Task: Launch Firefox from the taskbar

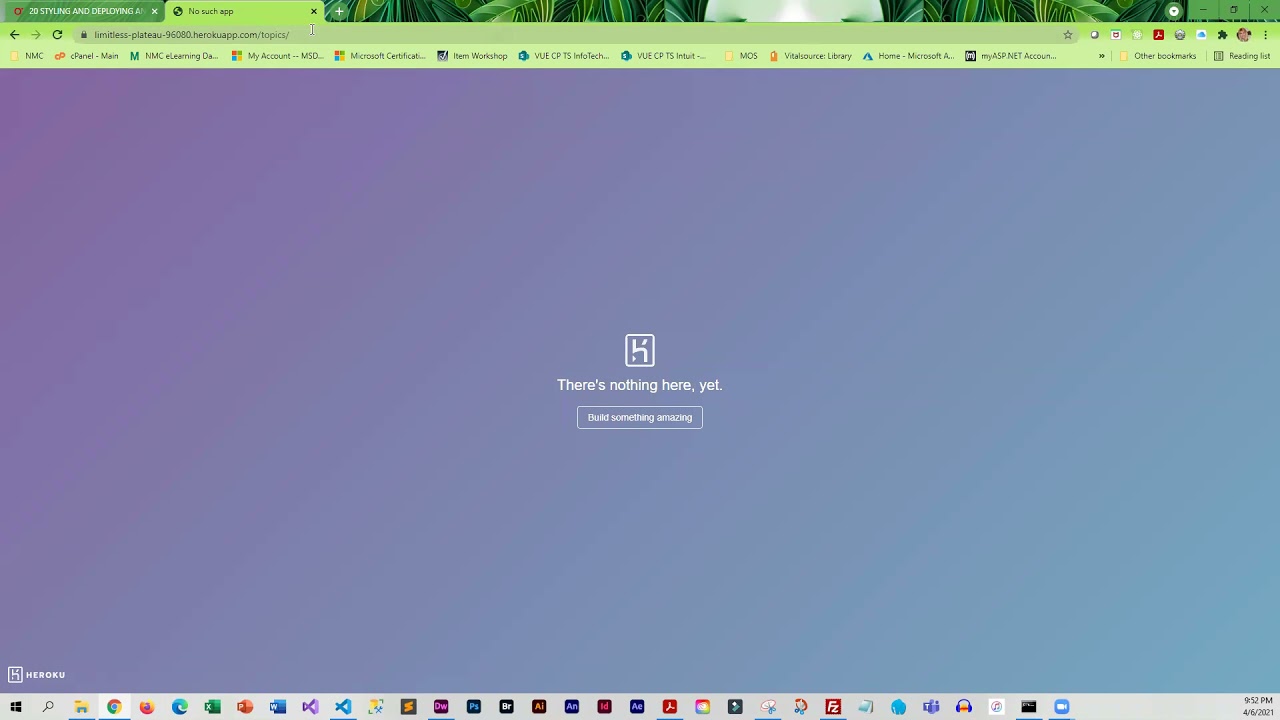Action: [147, 707]
